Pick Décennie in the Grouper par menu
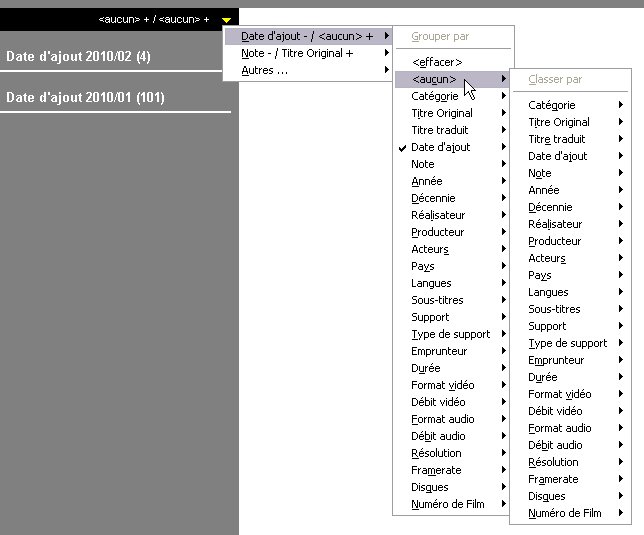 tap(451, 198)
